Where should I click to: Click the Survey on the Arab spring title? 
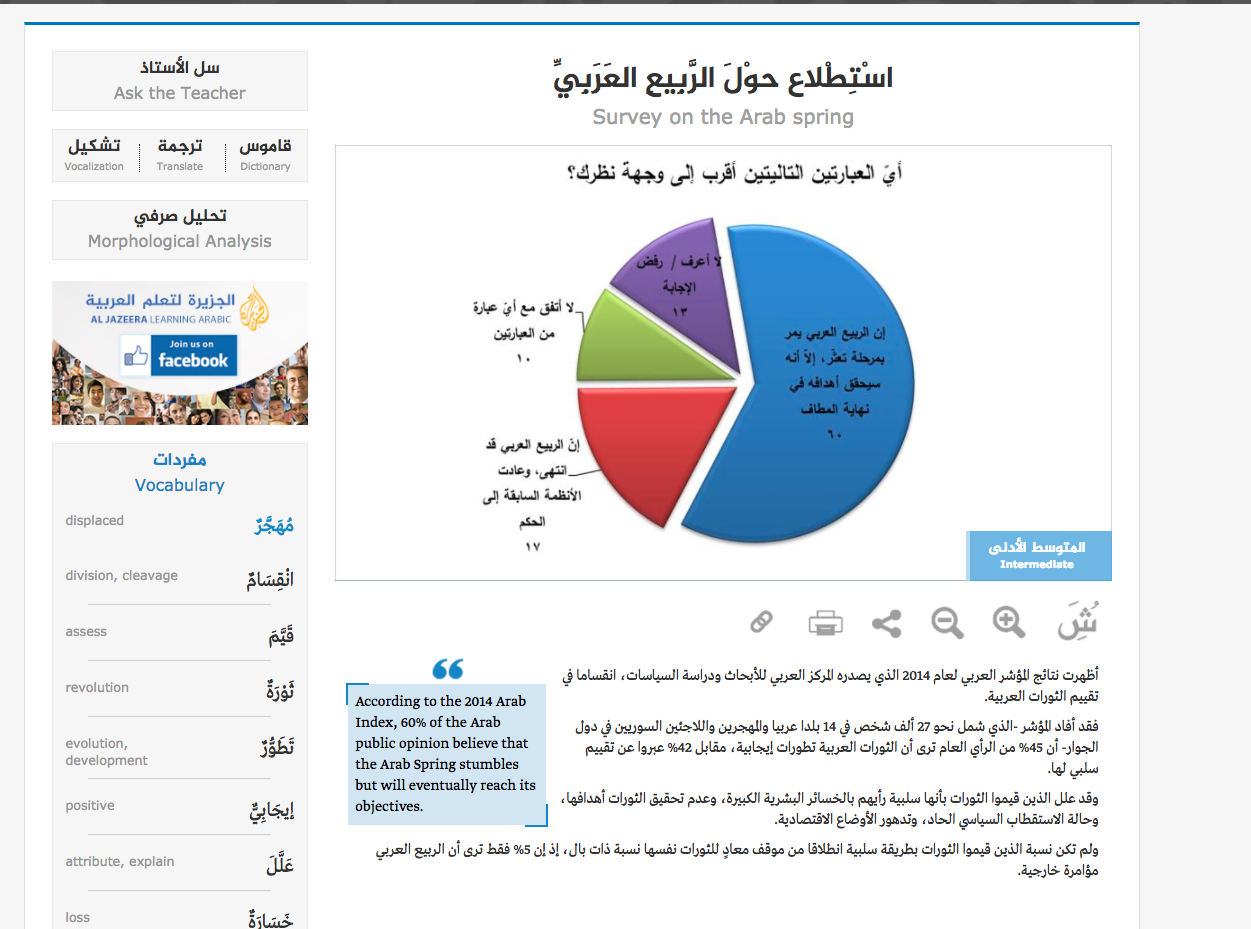pos(723,117)
